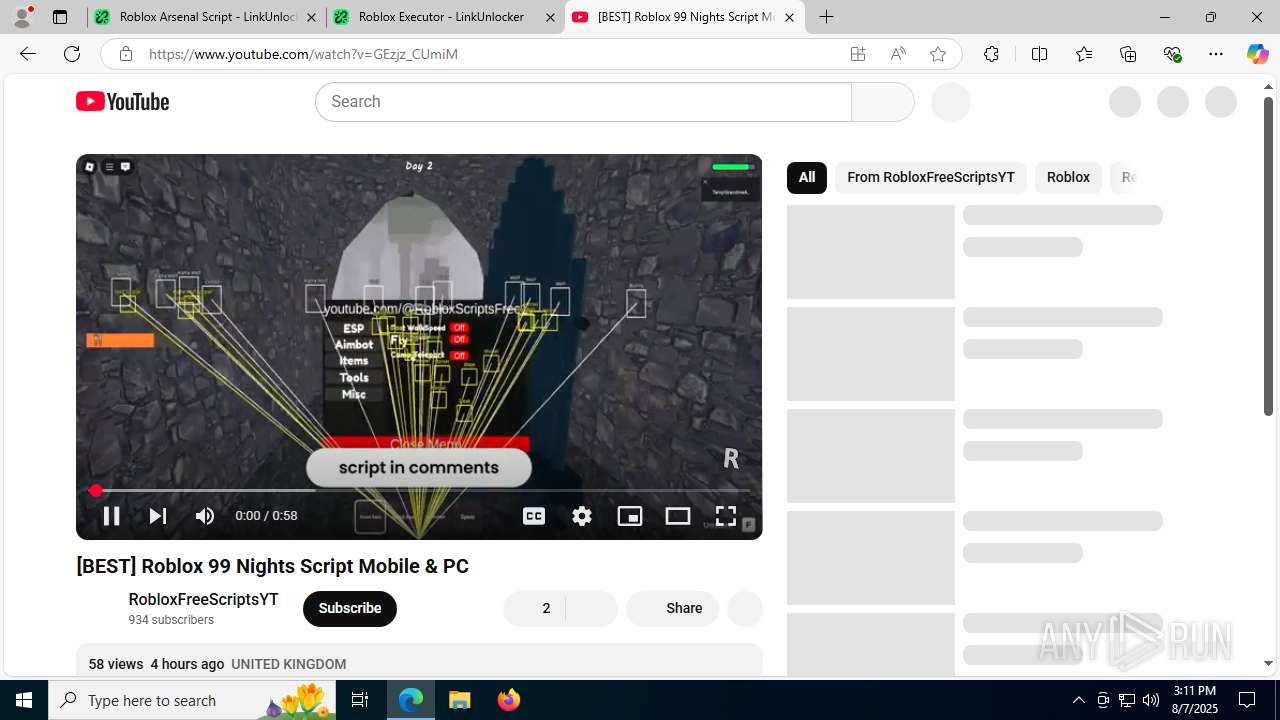The width and height of the screenshot is (1280, 720).
Task: Skip to the next video
Action: coord(158,516)
